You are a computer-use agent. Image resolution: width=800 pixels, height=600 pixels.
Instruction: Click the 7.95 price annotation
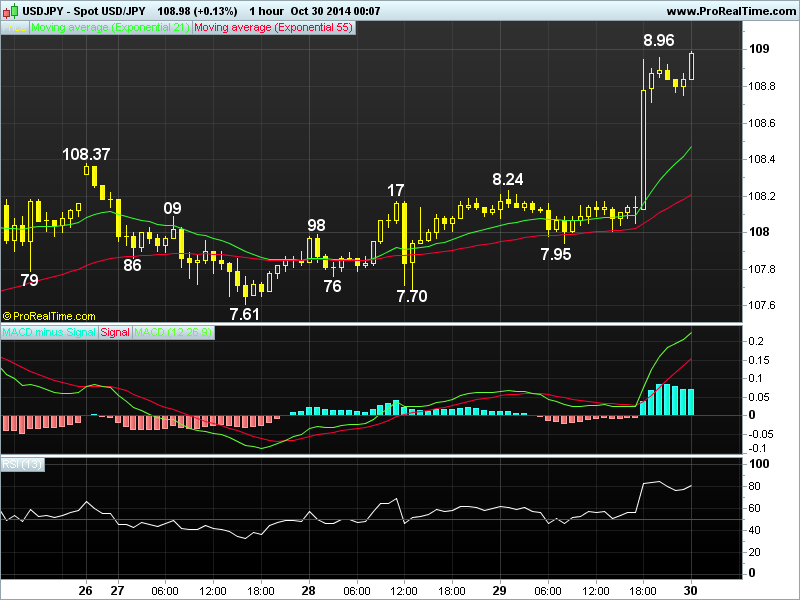[x=556, y=255]
